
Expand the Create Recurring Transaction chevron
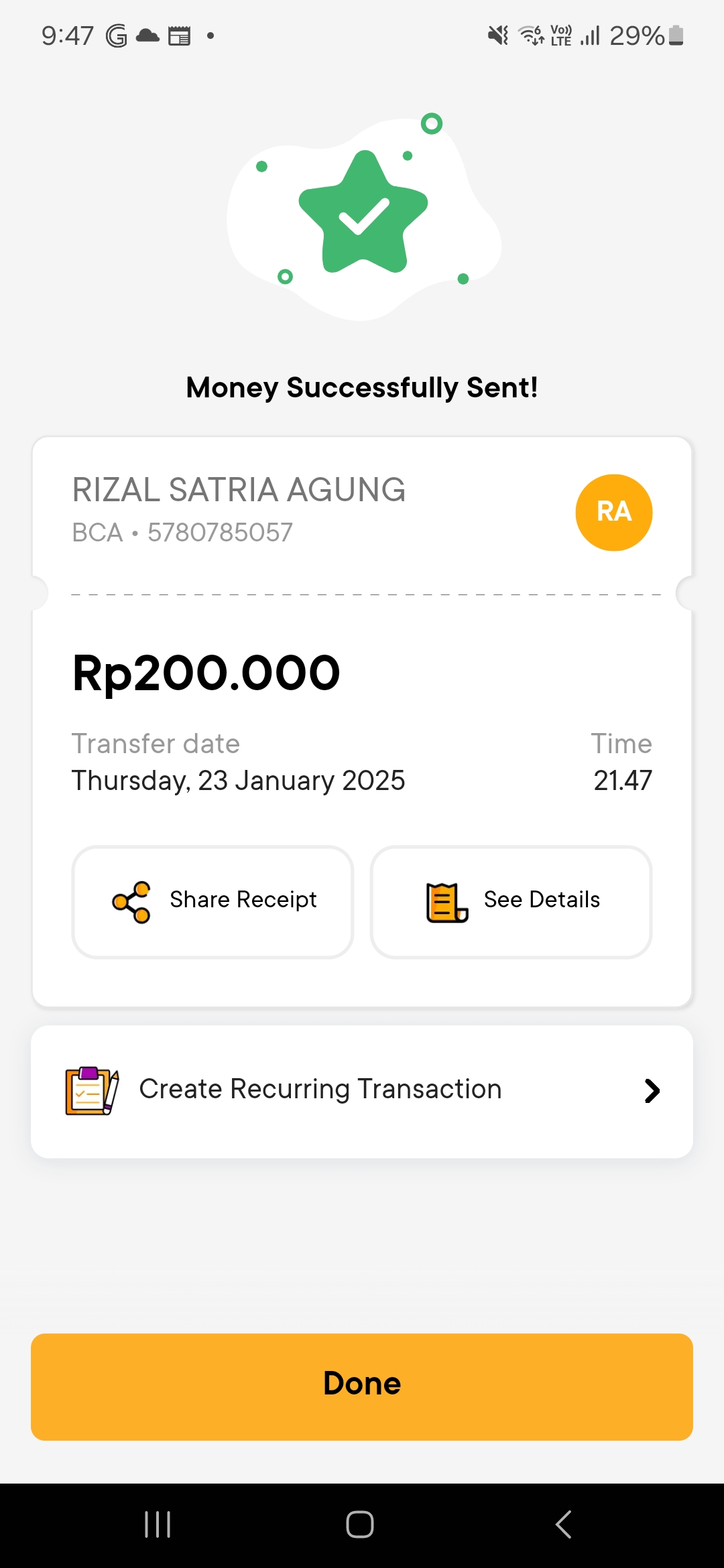tap(652, 1090)
